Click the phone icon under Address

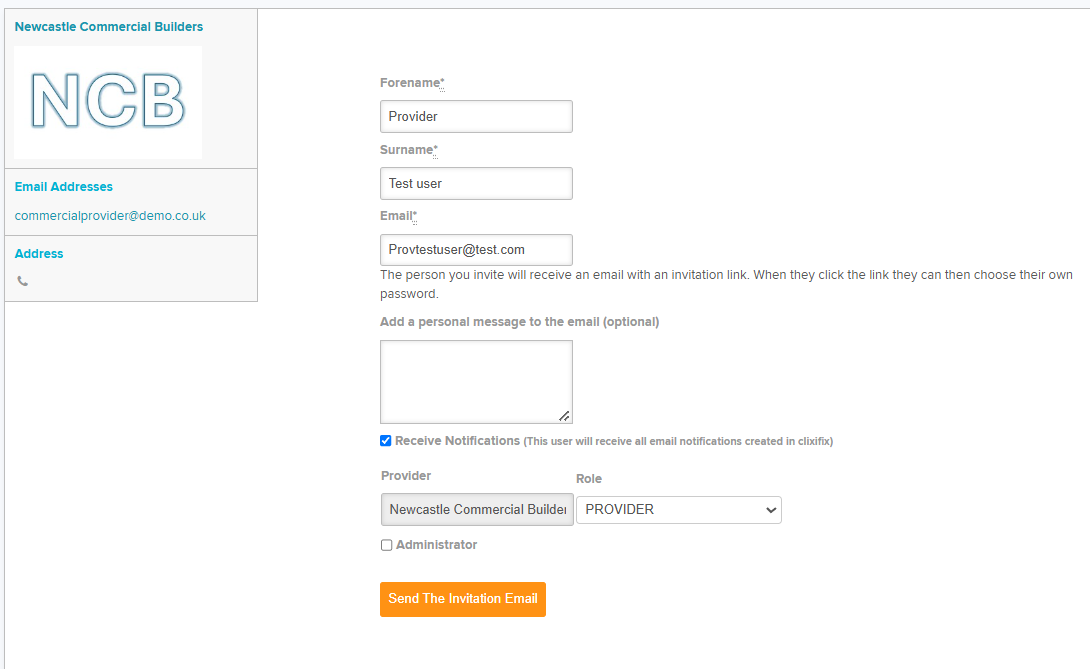[x=23, y=281]
